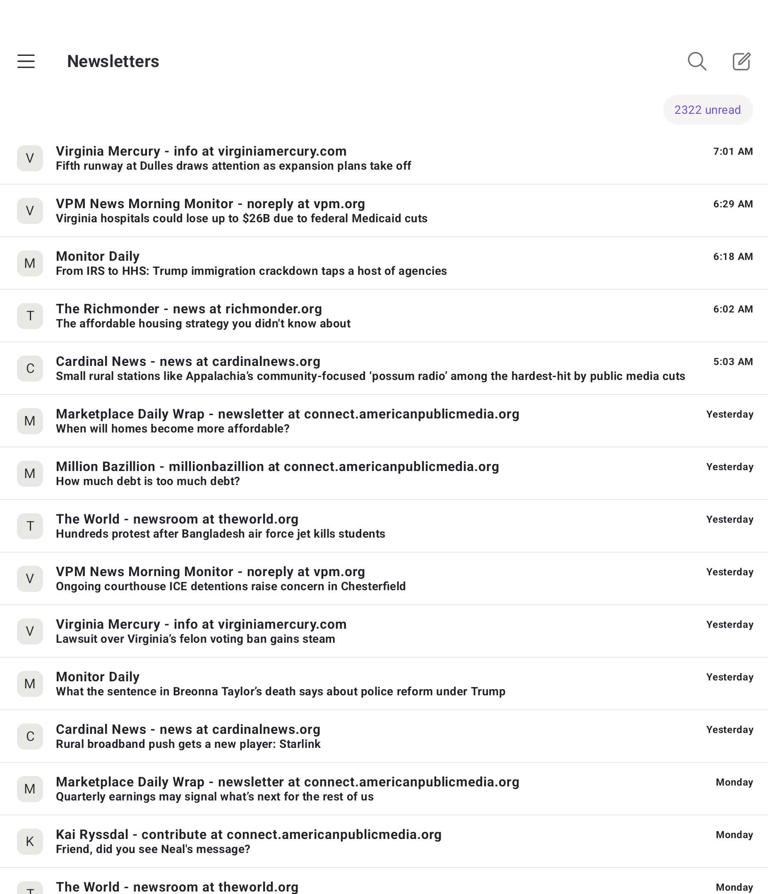Open the hamburger navigation menu
This screenshot has height=894, width=768.
tap(25, 61)
